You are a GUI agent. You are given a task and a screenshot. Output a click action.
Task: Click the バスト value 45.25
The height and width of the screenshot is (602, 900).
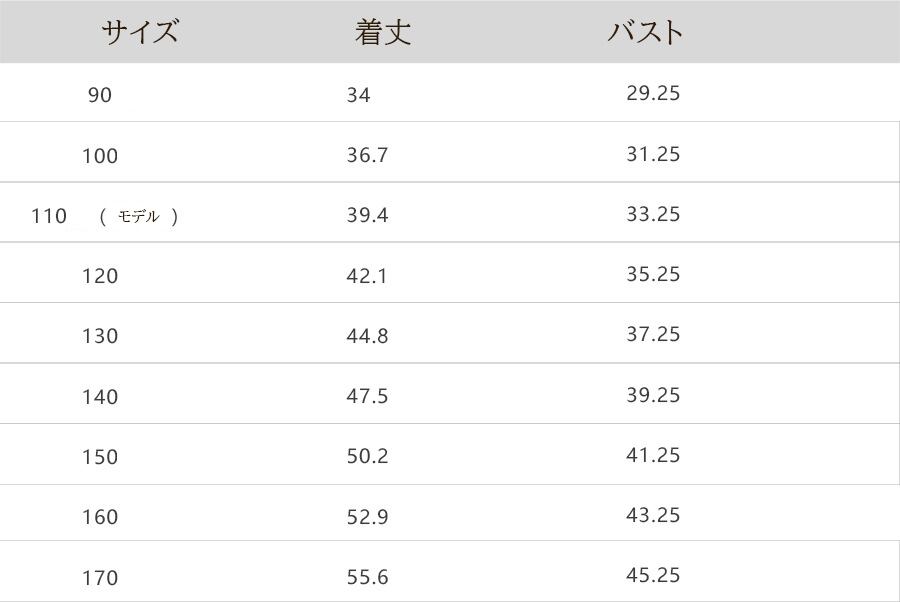tap(653, 575)
